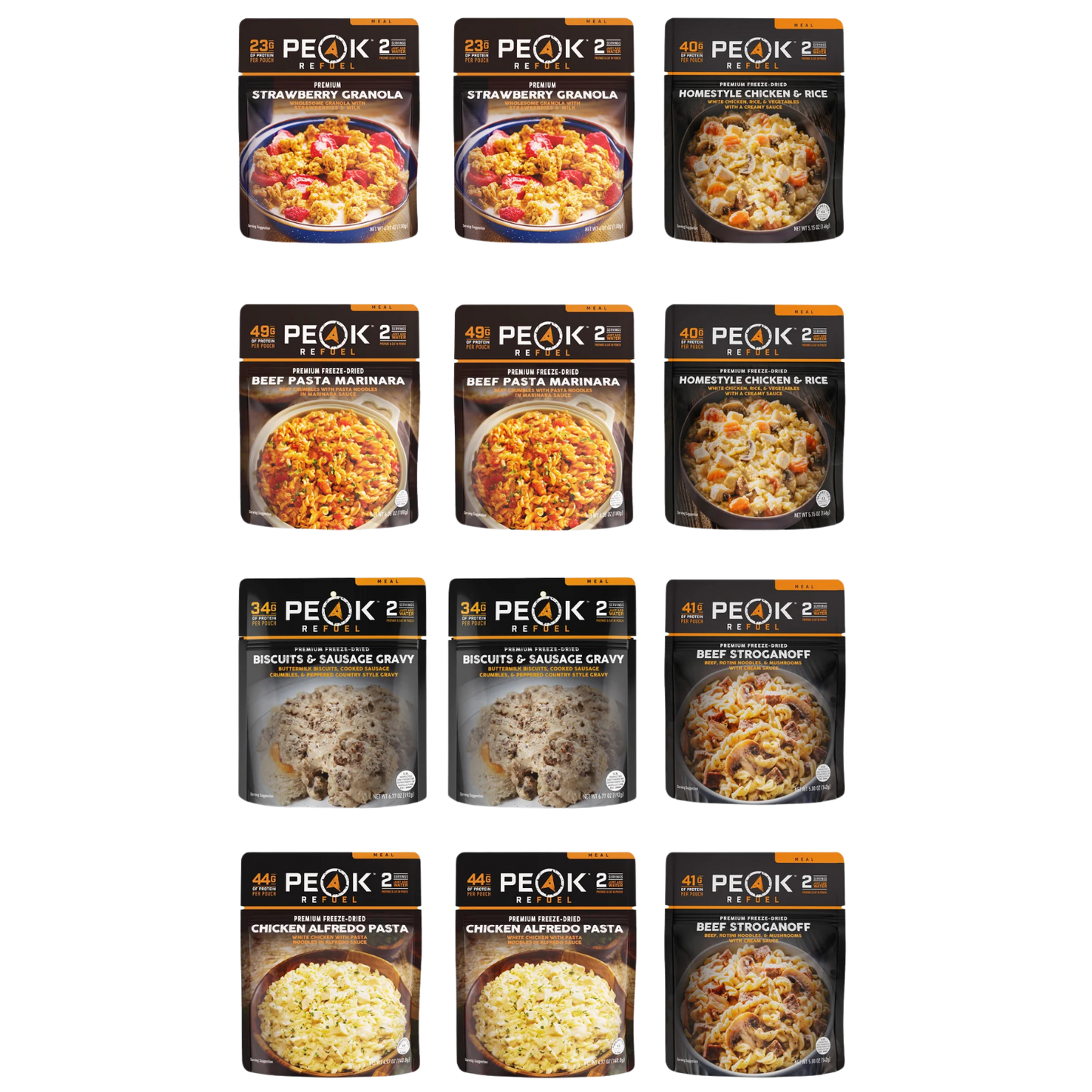
Task: Click the leftmost Beef Pasta Marinara pouch
Action: 329,416
